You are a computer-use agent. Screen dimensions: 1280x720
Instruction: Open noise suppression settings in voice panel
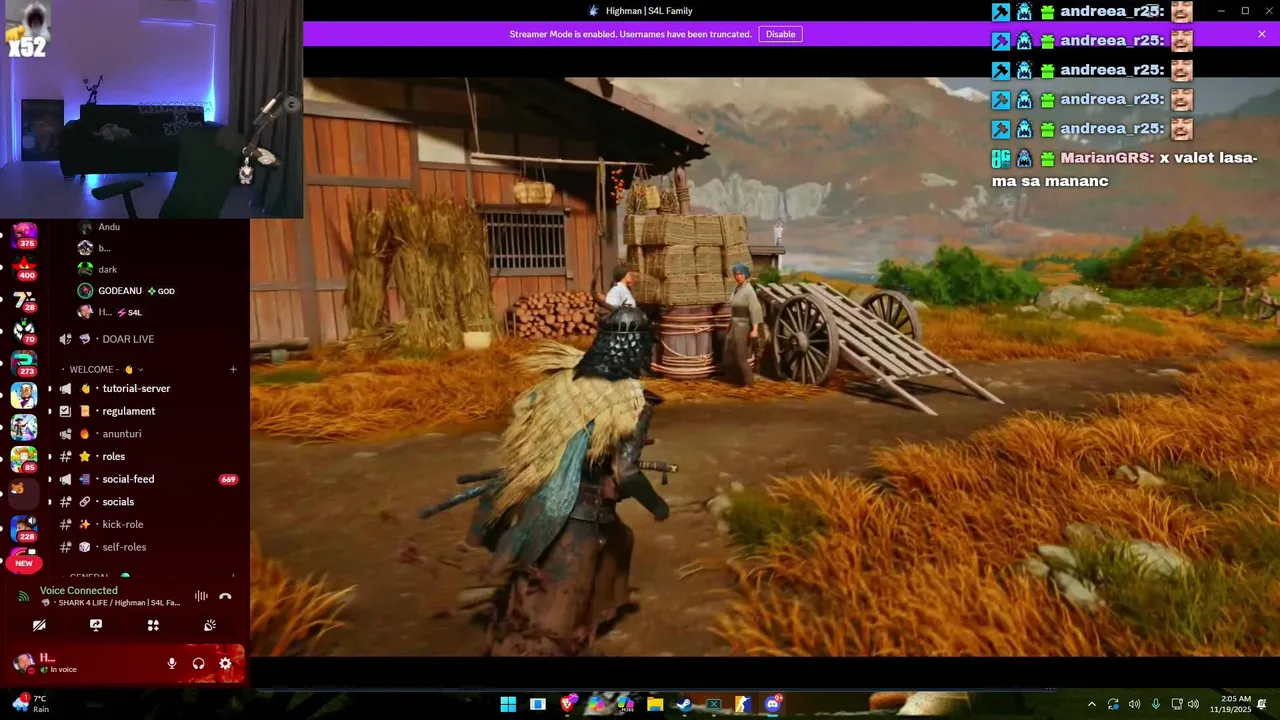pos(201,596)
